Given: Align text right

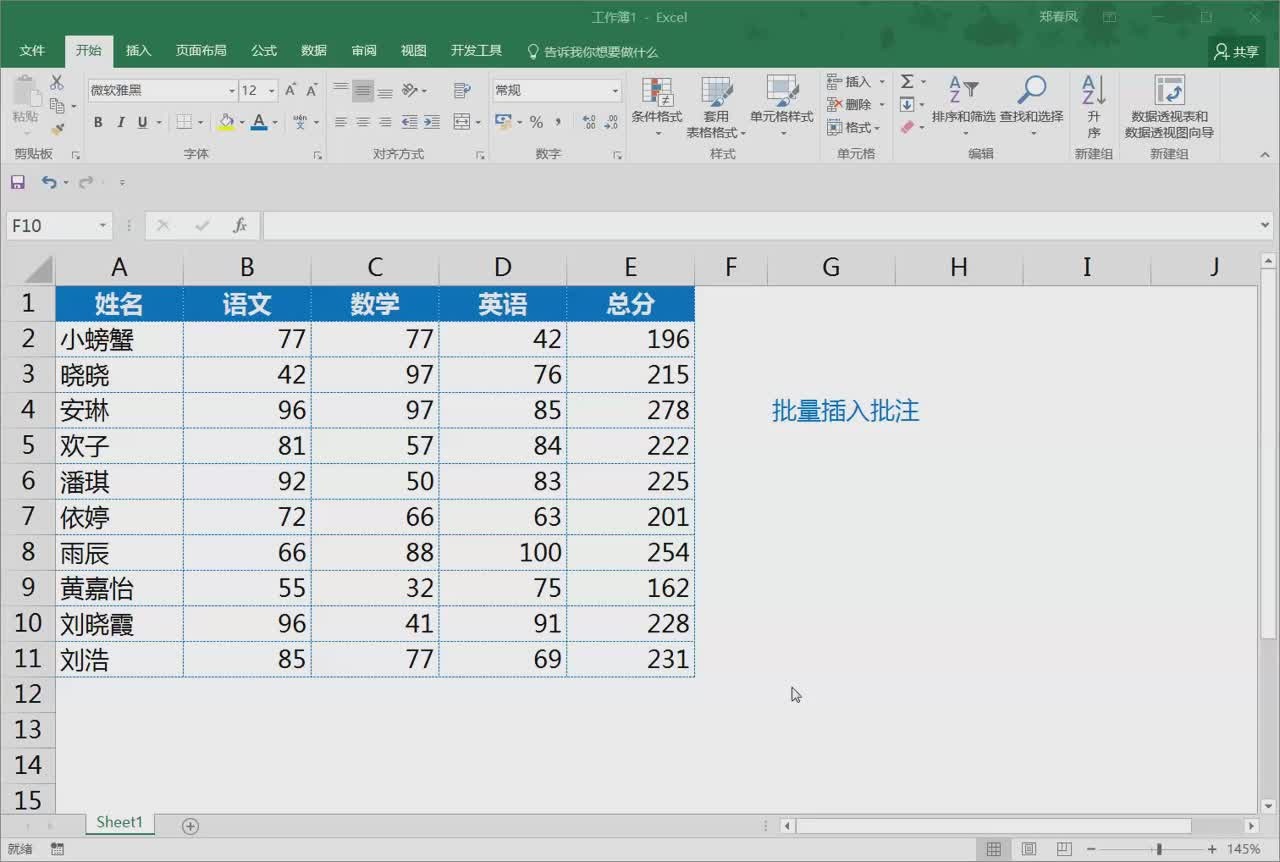Looking at the screenshot, I should pyautogui.click(x=385, y=122).
